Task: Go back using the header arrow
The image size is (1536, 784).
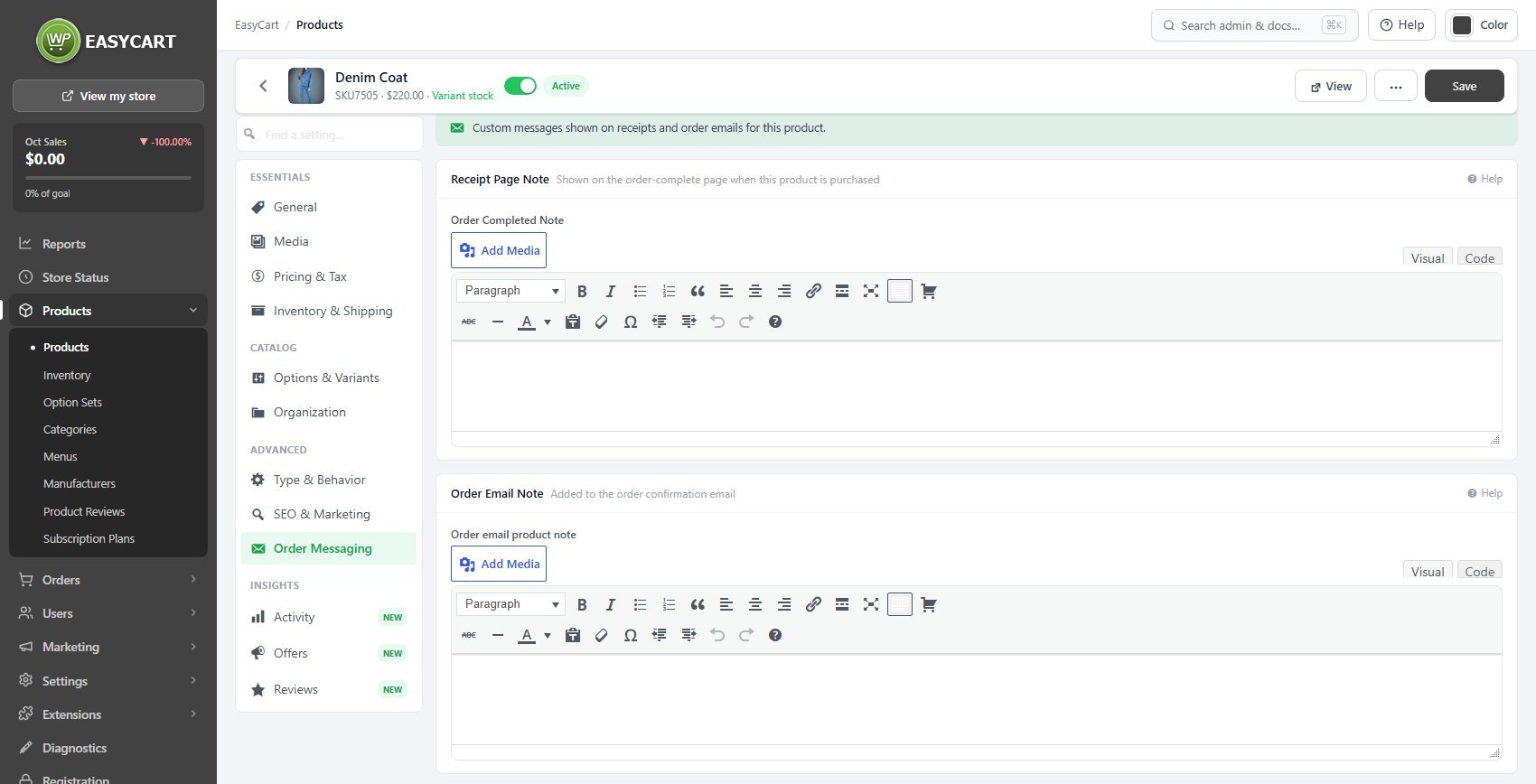Action: [263, 86]
